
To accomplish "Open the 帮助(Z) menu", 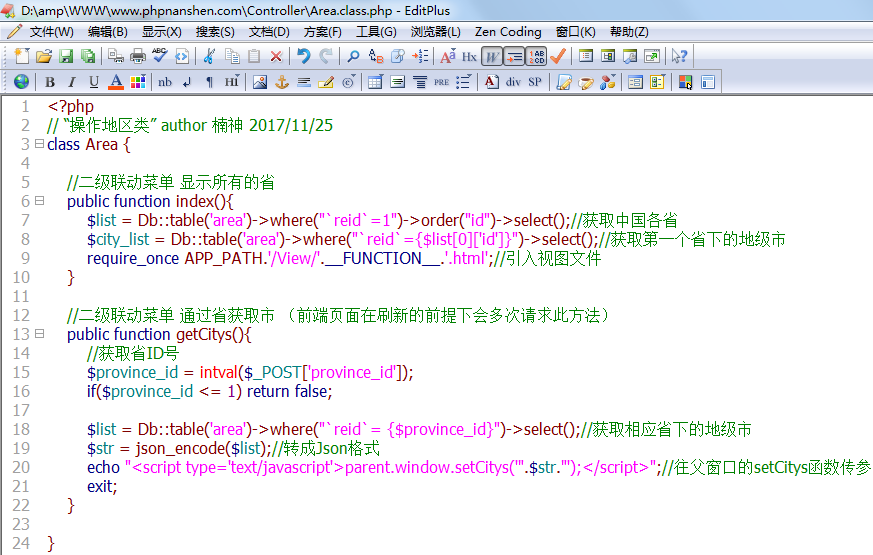I will point(629,32).
